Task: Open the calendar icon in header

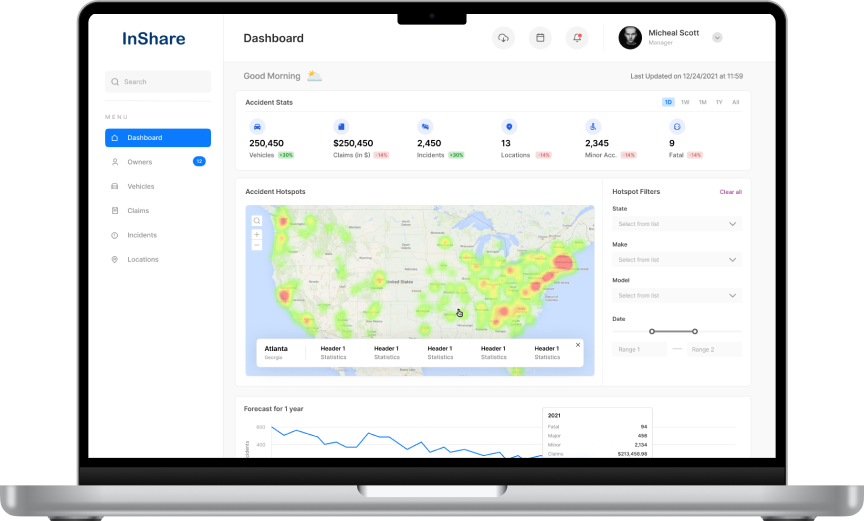Action: click(540, 38)
